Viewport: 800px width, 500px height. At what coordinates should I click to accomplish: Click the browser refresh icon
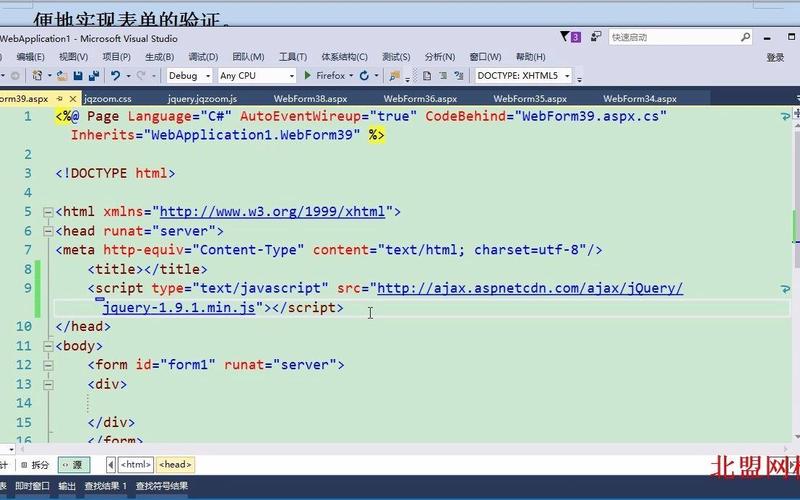[x=364, y=76]
